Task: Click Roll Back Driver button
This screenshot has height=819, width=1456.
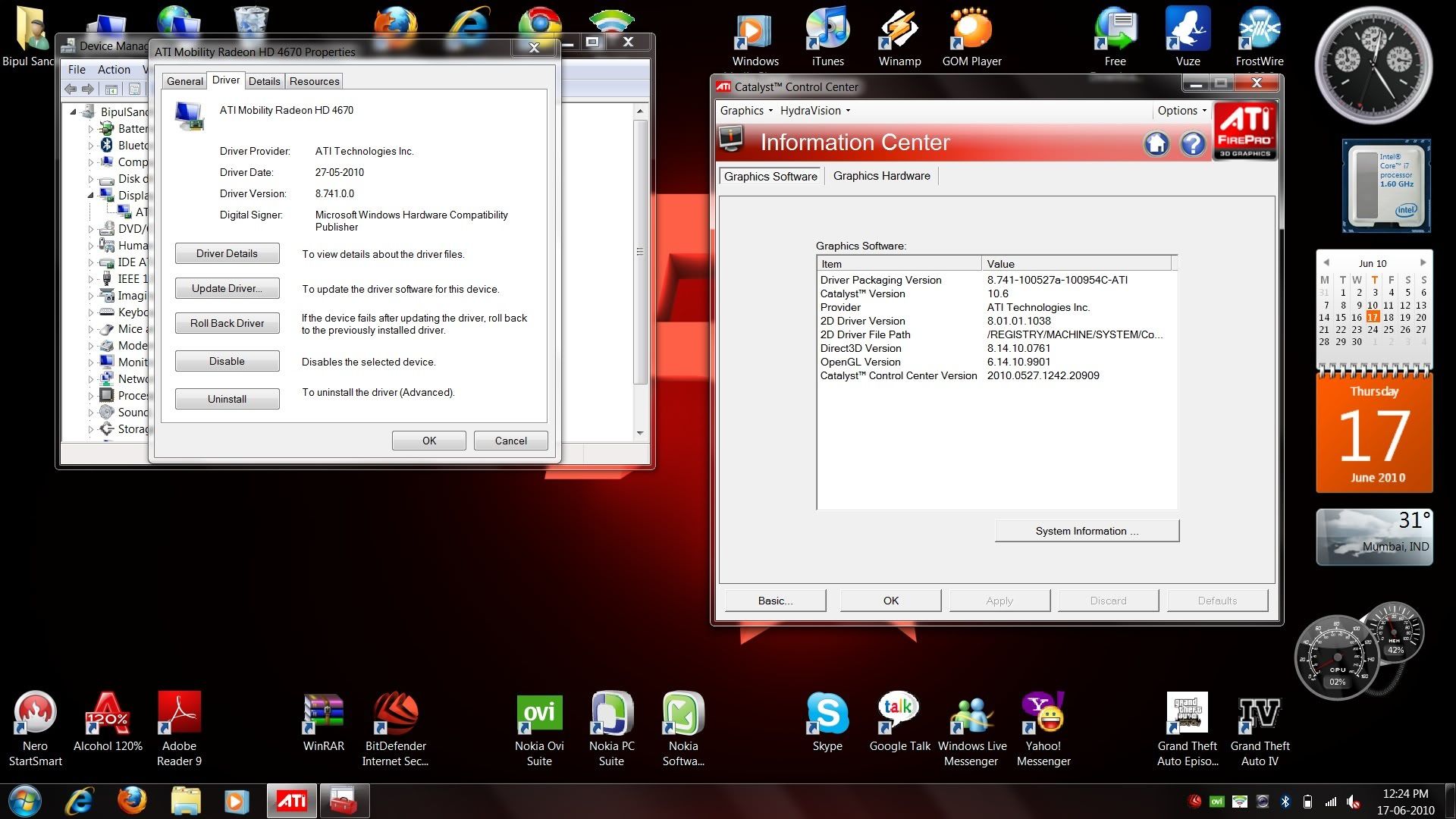Action: click(227, 323)
